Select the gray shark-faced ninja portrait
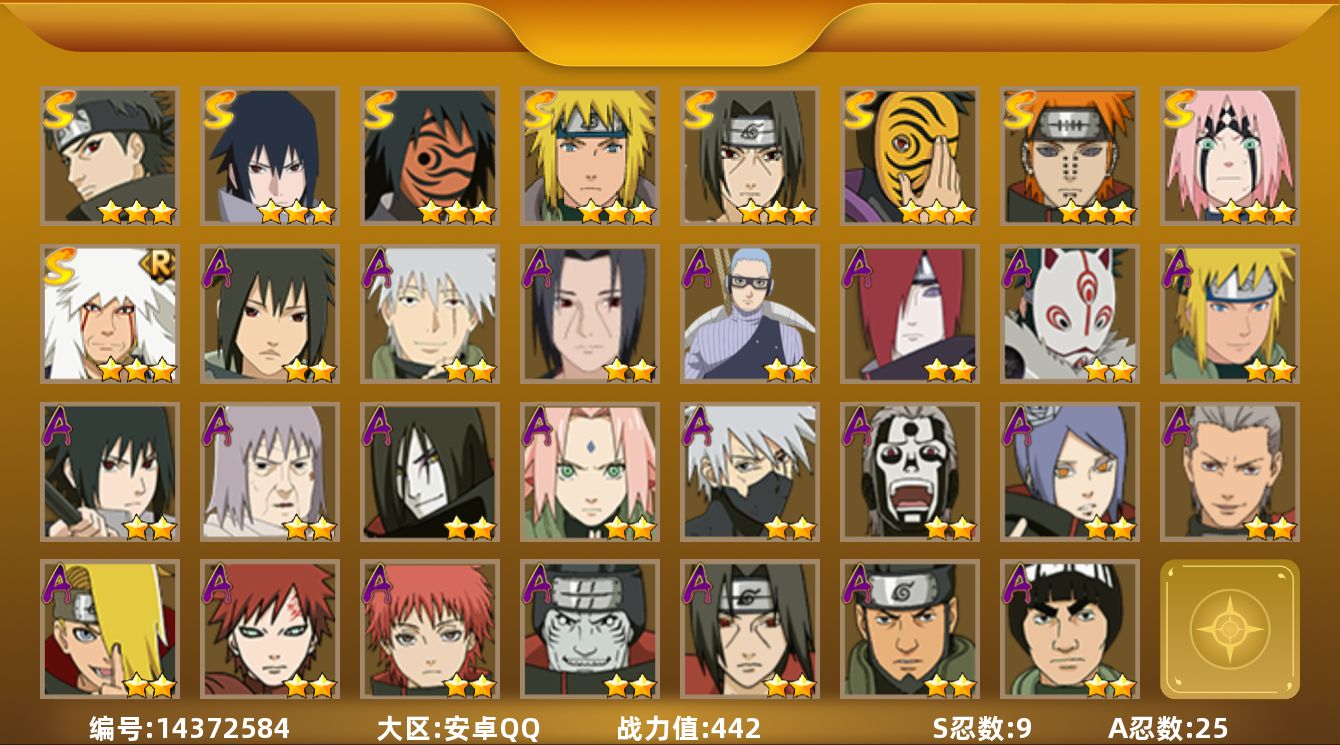 (590, 629)
